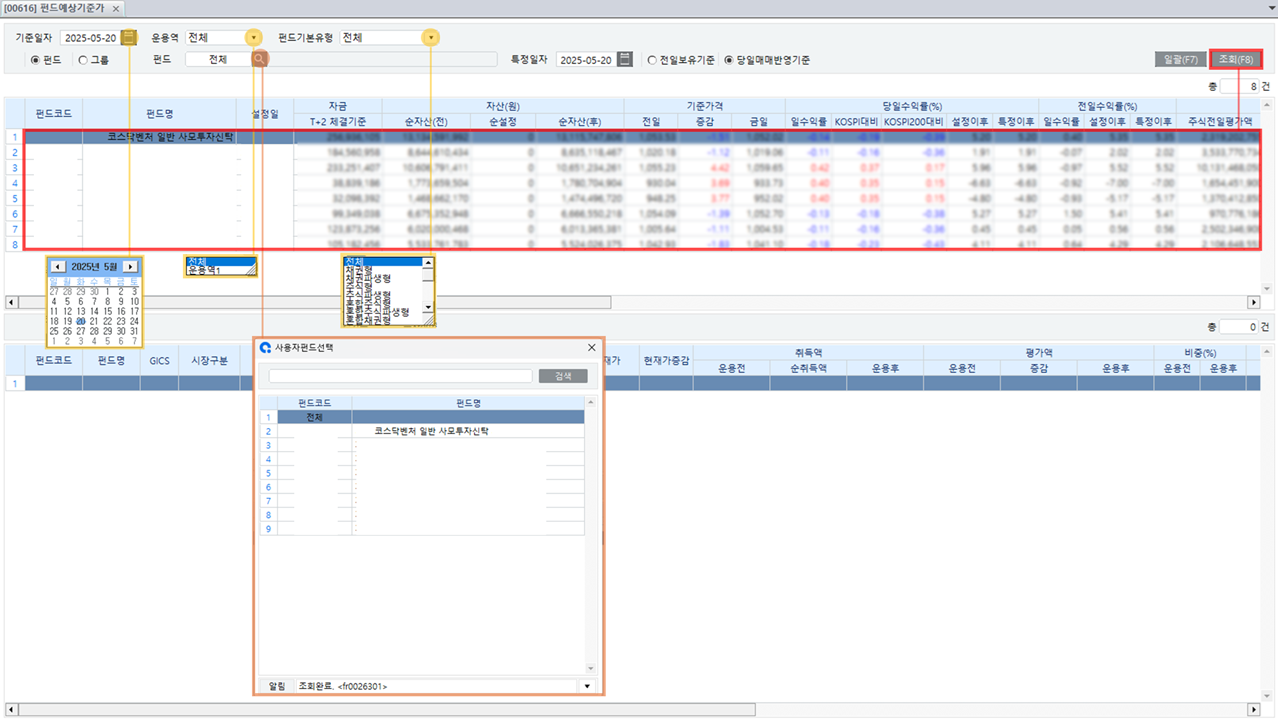The height and width of the screenshot is (720, 1278).
Task: Click the 펀드 input field showing 전체
Action: [x=218, y=60]
